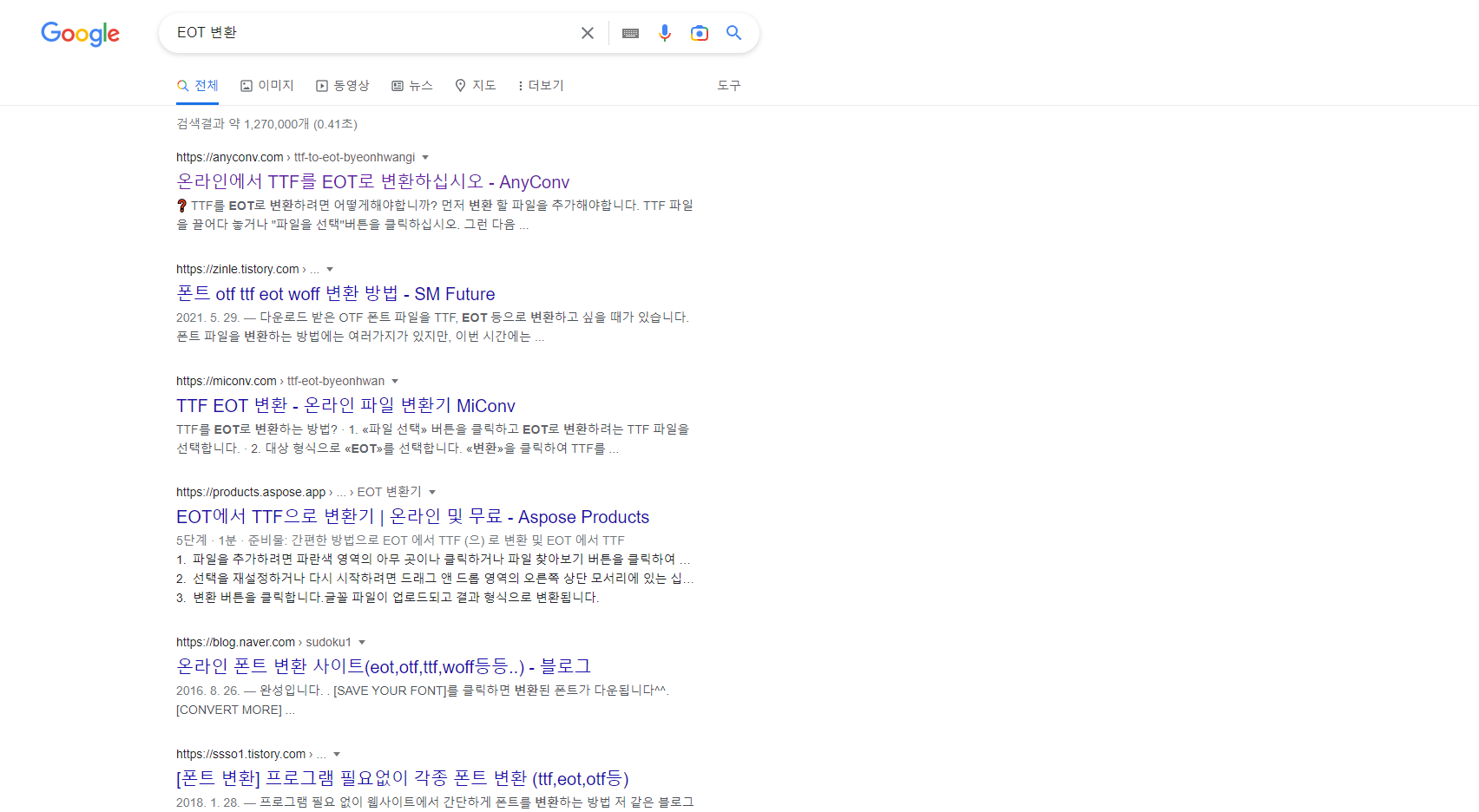Expand options arrow next to miconv.com URL
This screenshot has width=1479, height=812.
coord(395,382)
